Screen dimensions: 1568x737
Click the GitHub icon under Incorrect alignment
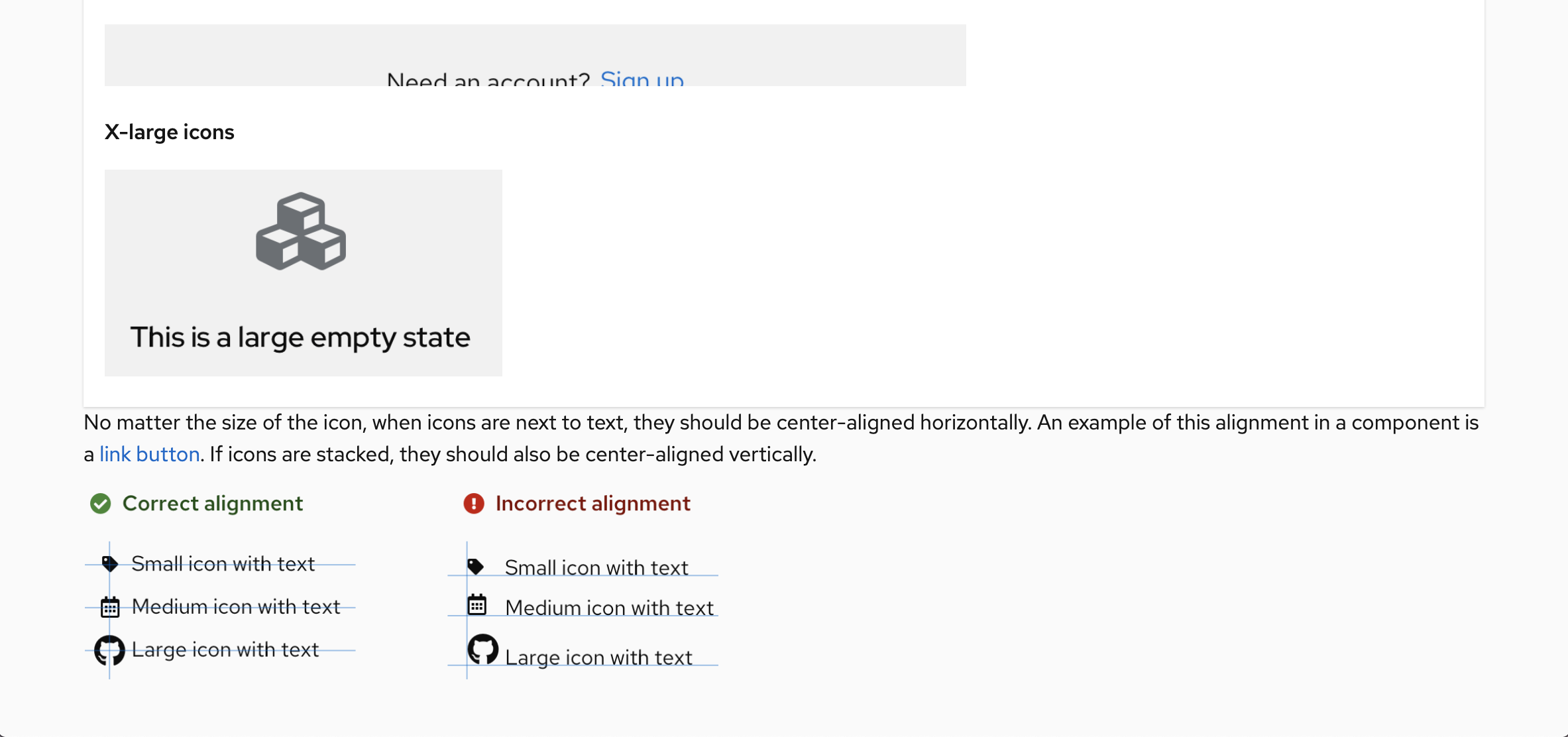point(483,649)
